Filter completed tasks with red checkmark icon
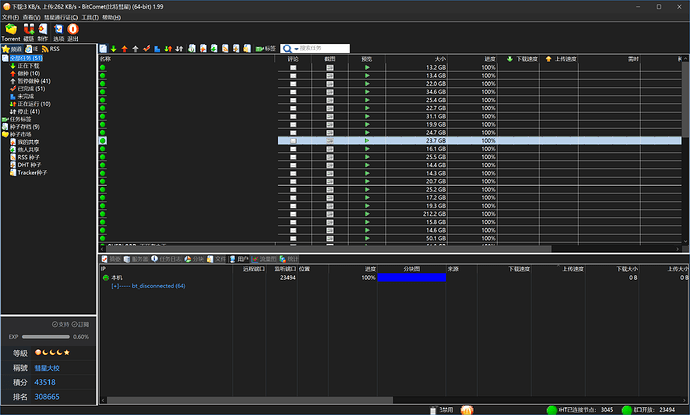690x415 pixels. 147,48
